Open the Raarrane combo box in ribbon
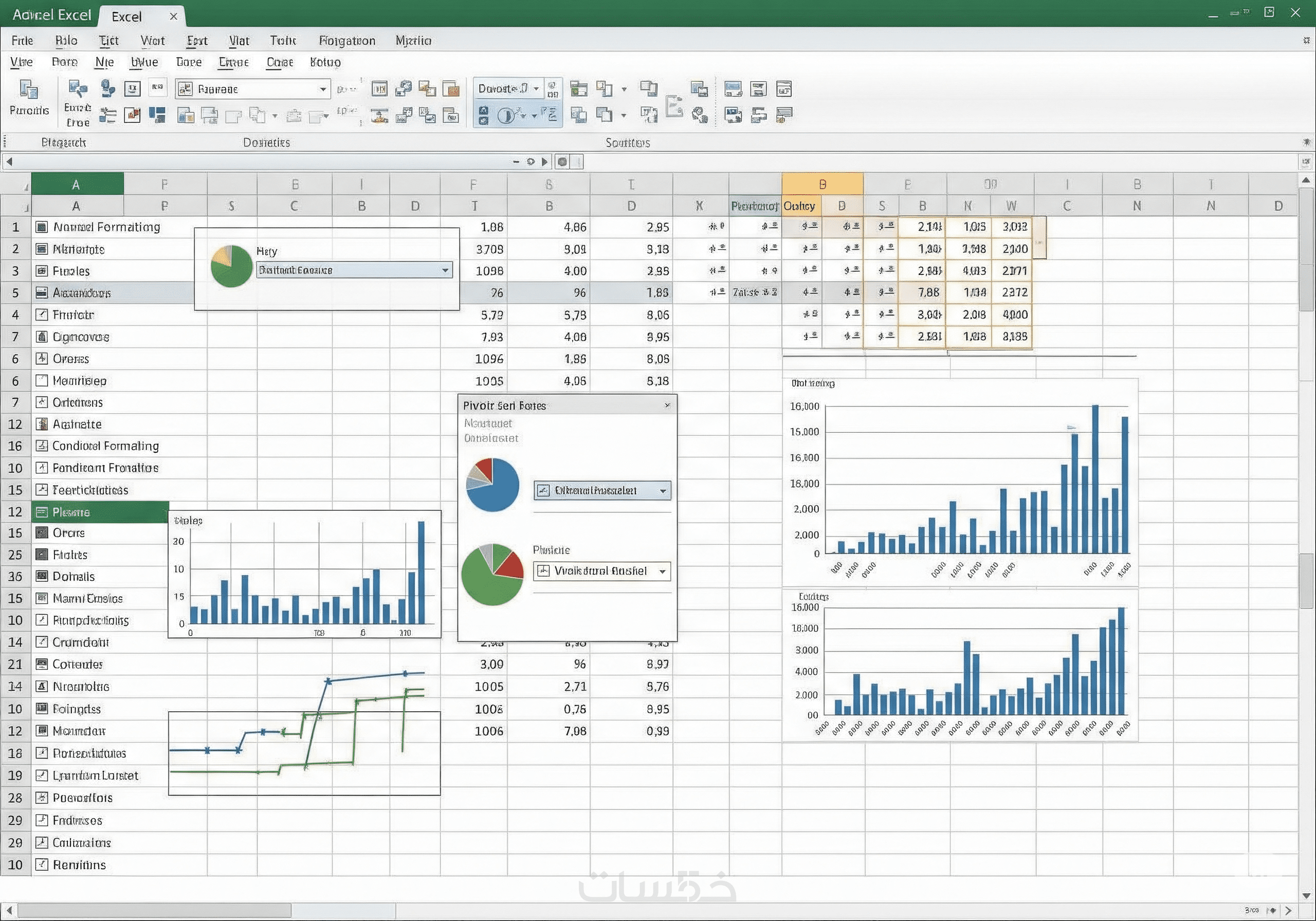Screen dimensions: 1316x921 tap(323, 89)
